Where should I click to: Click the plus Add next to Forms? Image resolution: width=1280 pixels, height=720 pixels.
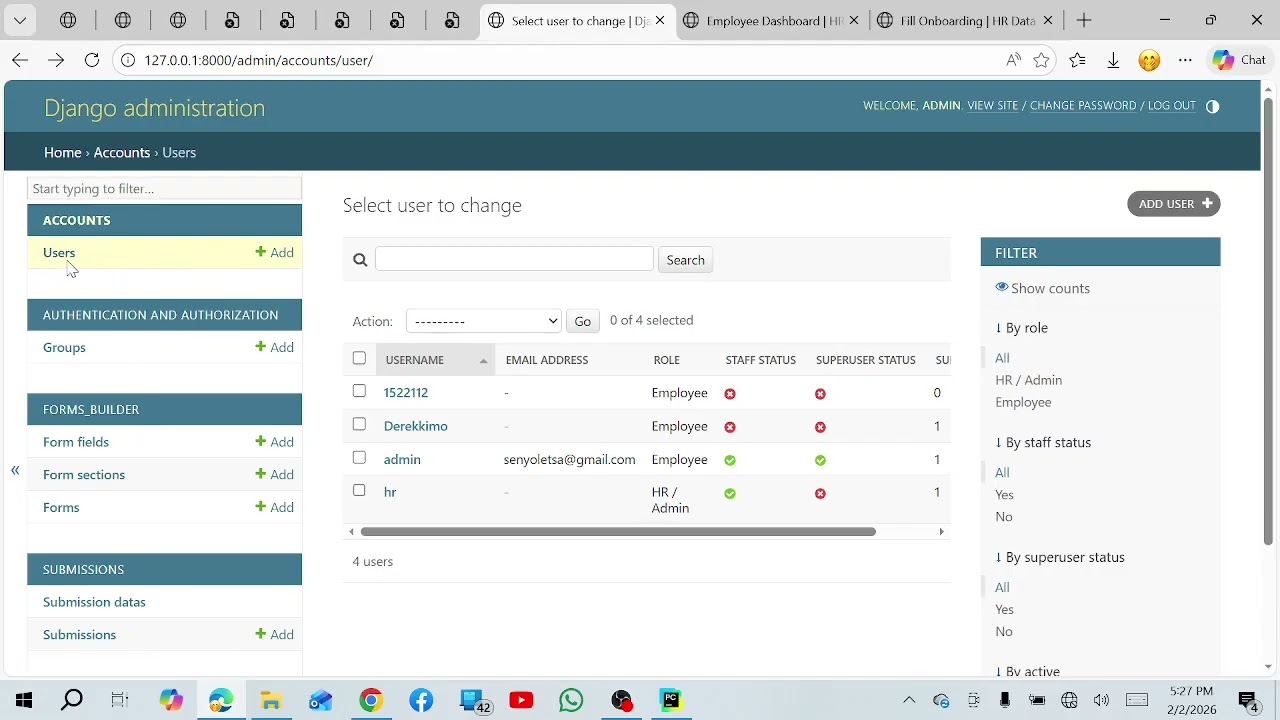[275, 507]
